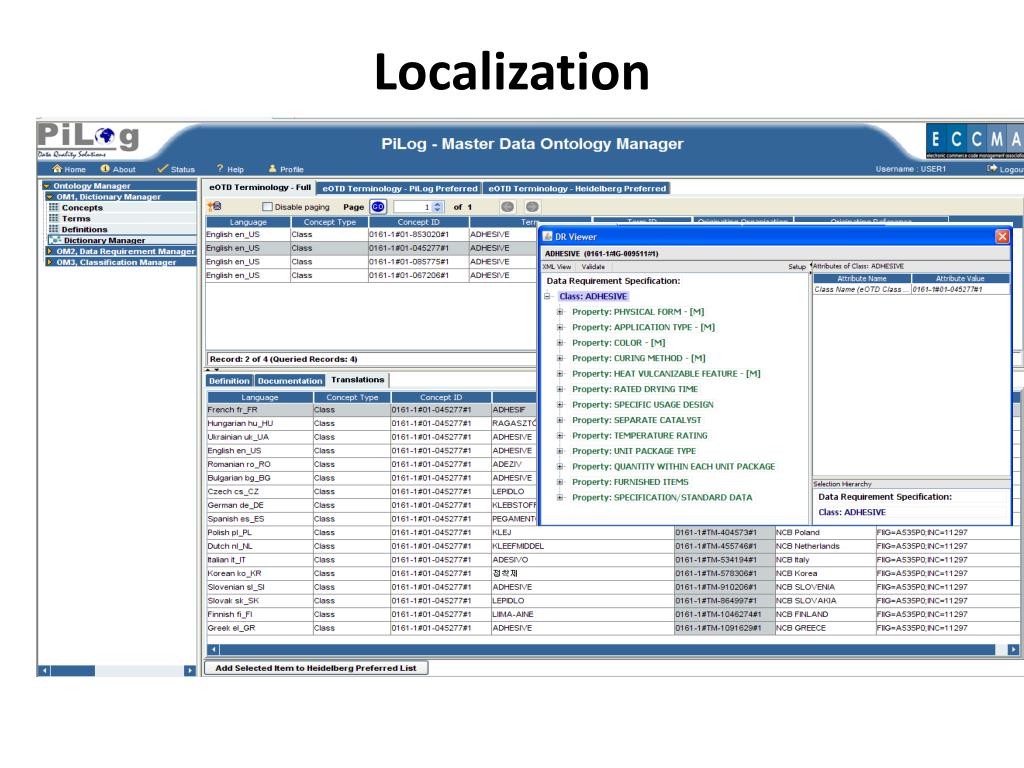Select the Dictionary Manager sidebar item
The image size is (1024, 768).
pos(104,240)
